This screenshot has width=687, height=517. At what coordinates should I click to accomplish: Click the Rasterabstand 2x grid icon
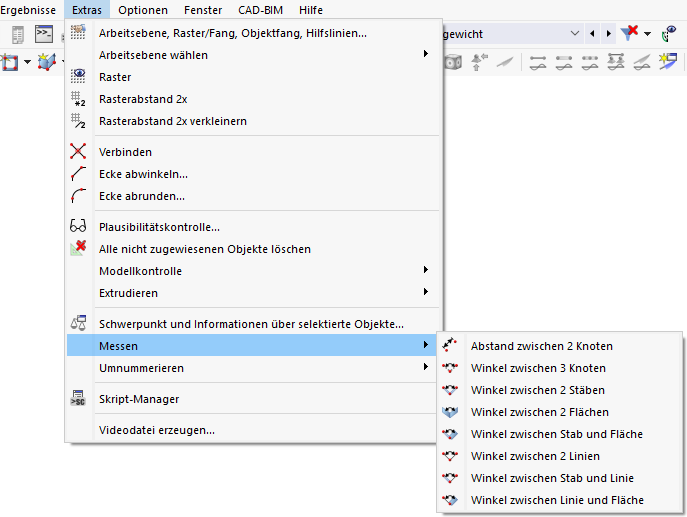pyautogui.click(x=78, y=99)
